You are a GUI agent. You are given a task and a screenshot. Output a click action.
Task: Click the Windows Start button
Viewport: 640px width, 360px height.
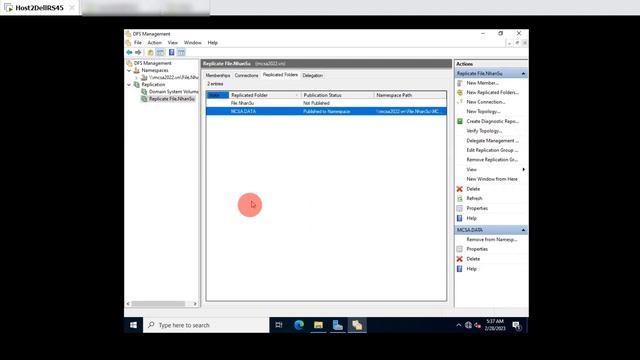pos(133,325)
